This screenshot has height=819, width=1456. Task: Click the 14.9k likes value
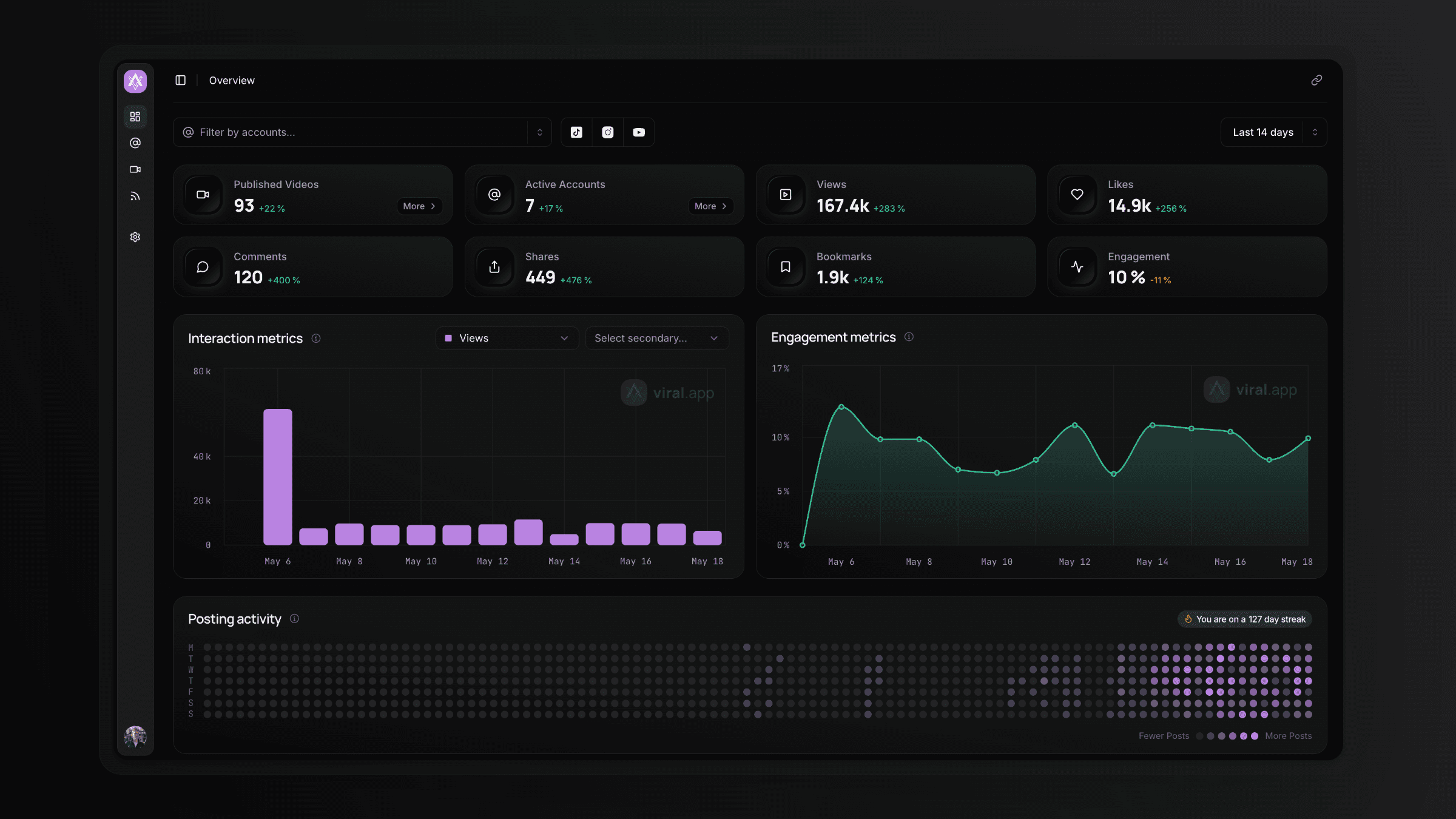click(1130, 206)
